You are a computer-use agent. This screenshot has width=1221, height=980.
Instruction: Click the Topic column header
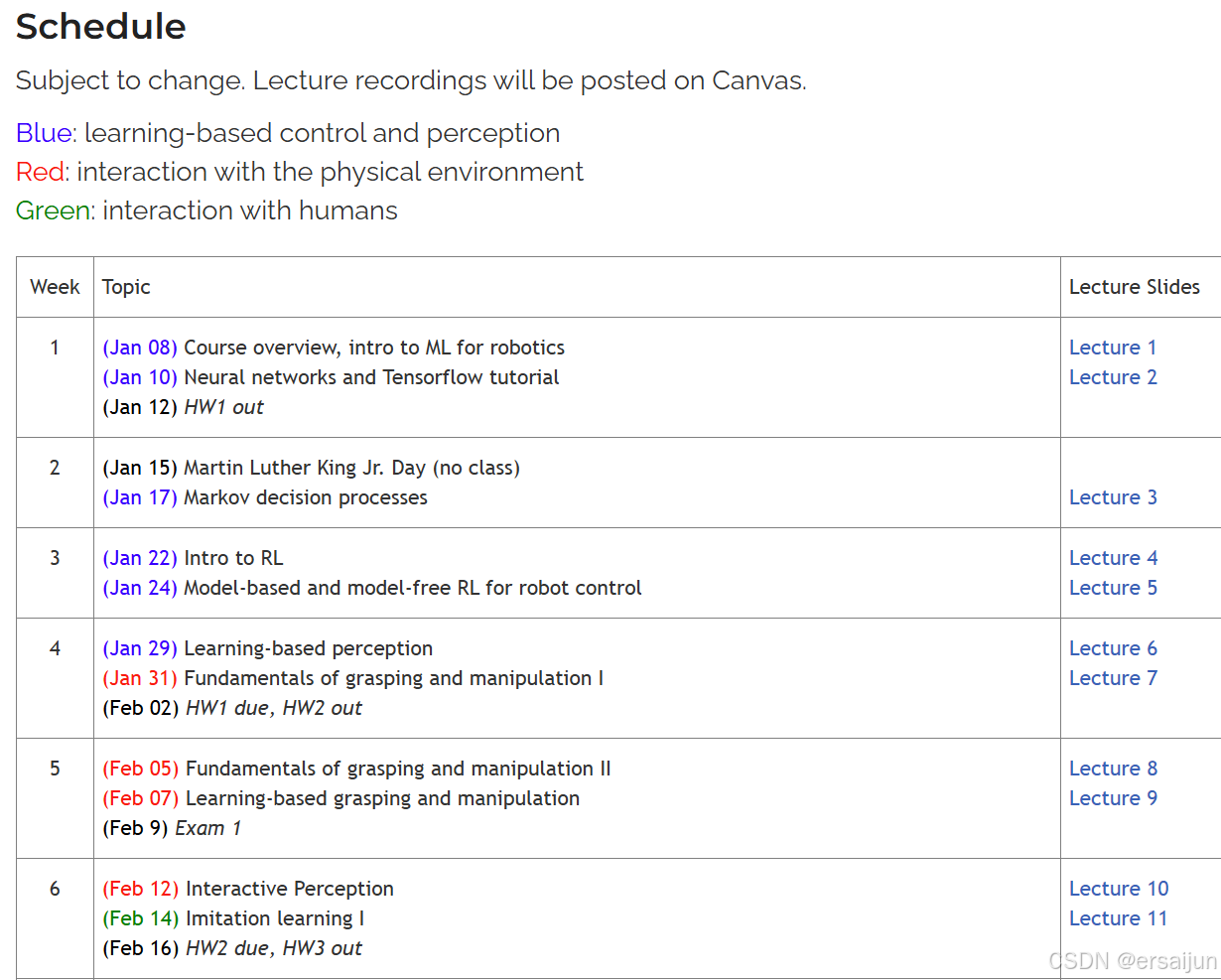(x=125, y=287)
